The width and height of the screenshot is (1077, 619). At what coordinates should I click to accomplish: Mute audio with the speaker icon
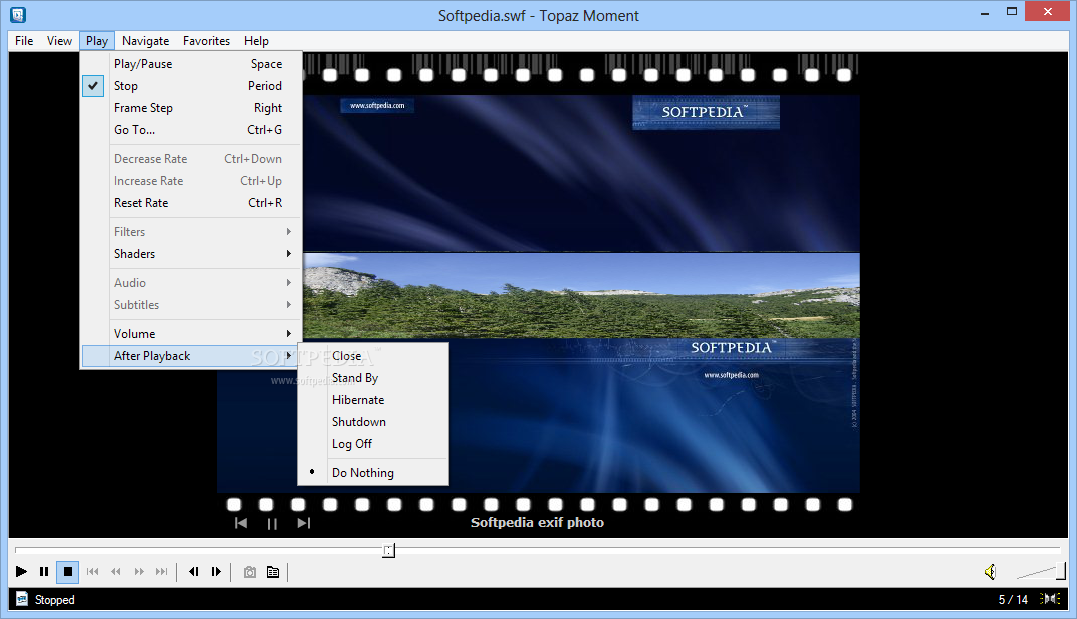pyautogui.click(x=990, y=572)
